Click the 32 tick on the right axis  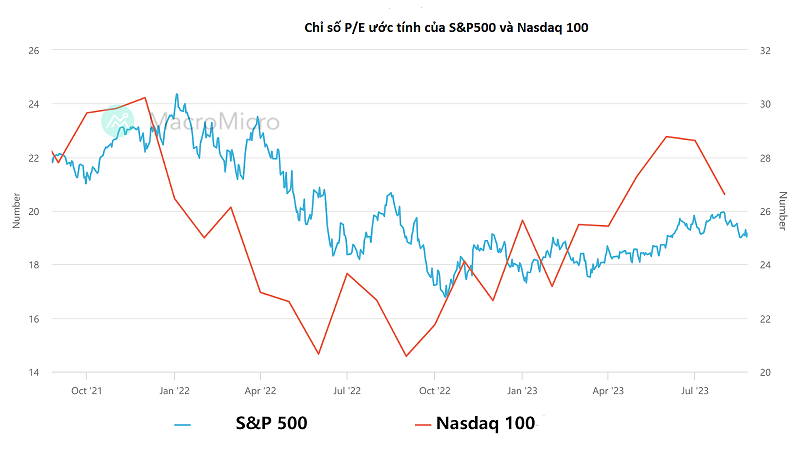click(766, 50)
